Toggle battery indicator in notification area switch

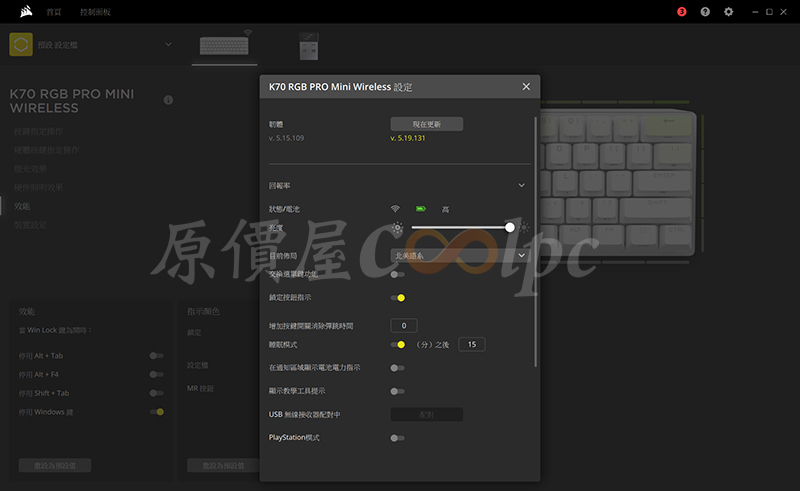point(397,368)
